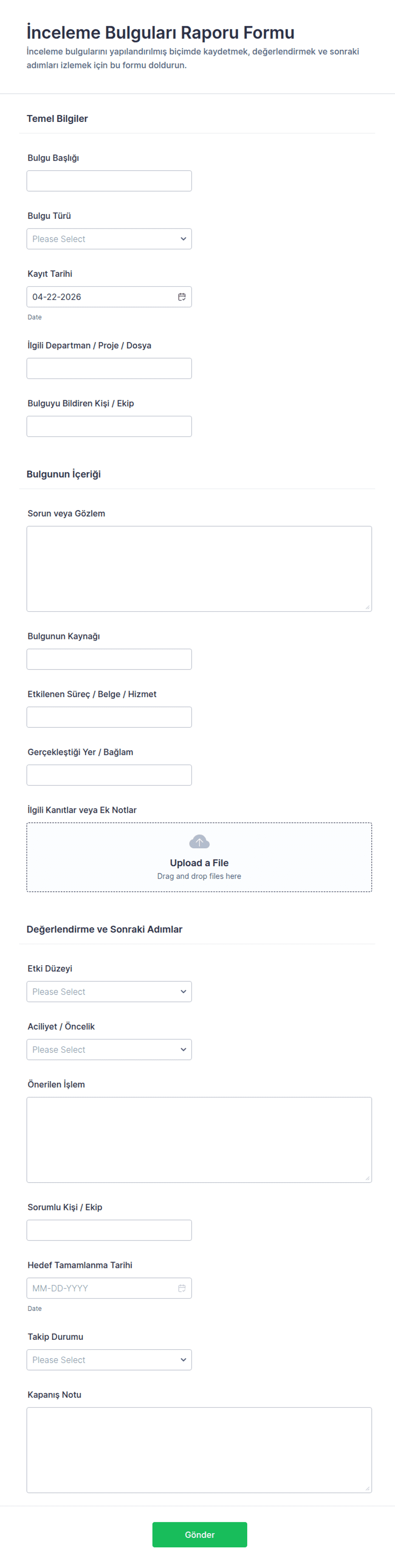Expand the Bulgu Türü dropdown
This screenshot has width=395, height=1568.
pos(109,239)
